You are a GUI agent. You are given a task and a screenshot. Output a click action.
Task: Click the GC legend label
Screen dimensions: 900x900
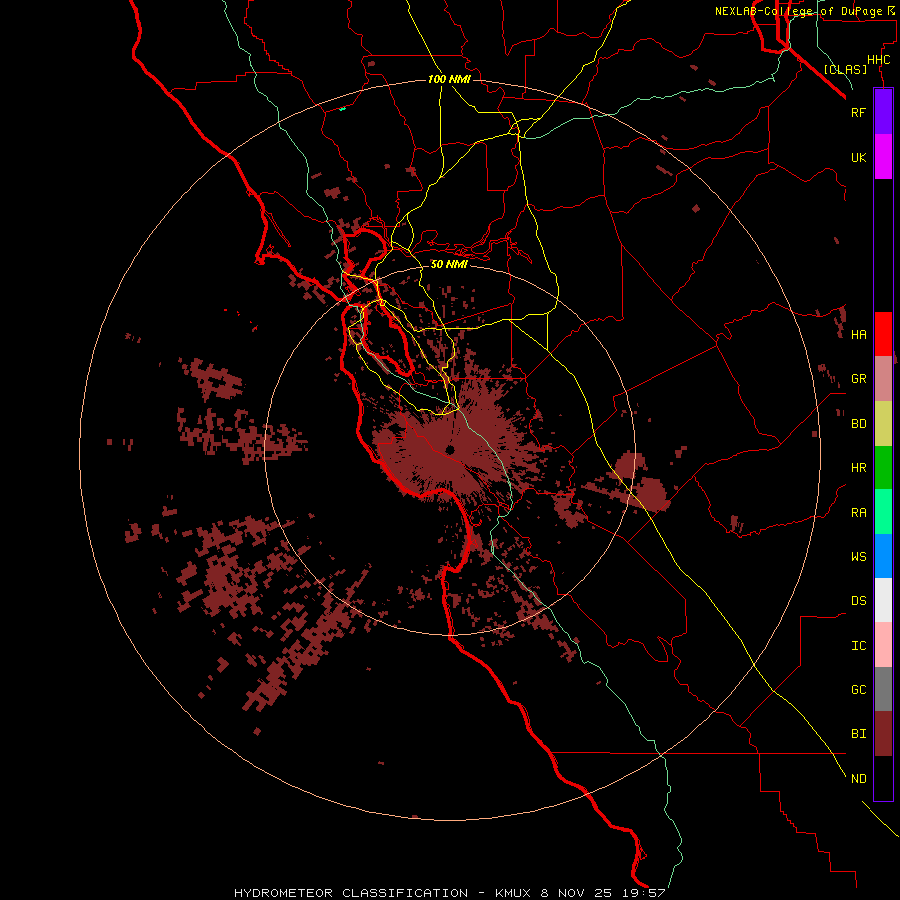[x=858, y=690]
